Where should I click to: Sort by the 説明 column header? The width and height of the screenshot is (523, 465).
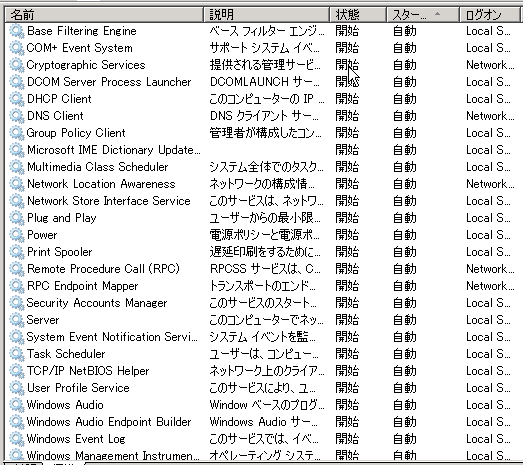267,15
